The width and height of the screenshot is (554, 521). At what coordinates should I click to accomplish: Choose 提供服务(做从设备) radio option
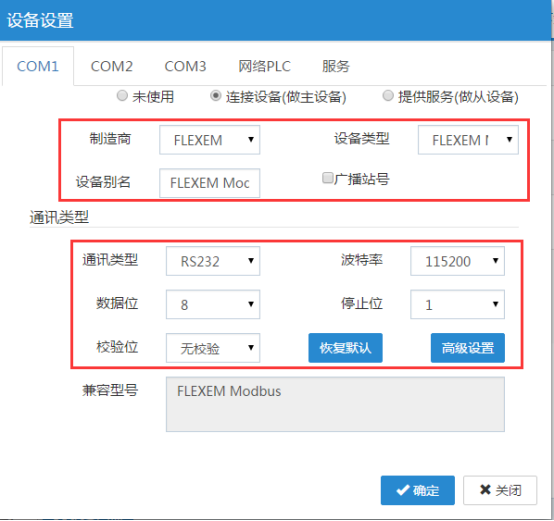(388, 96)
